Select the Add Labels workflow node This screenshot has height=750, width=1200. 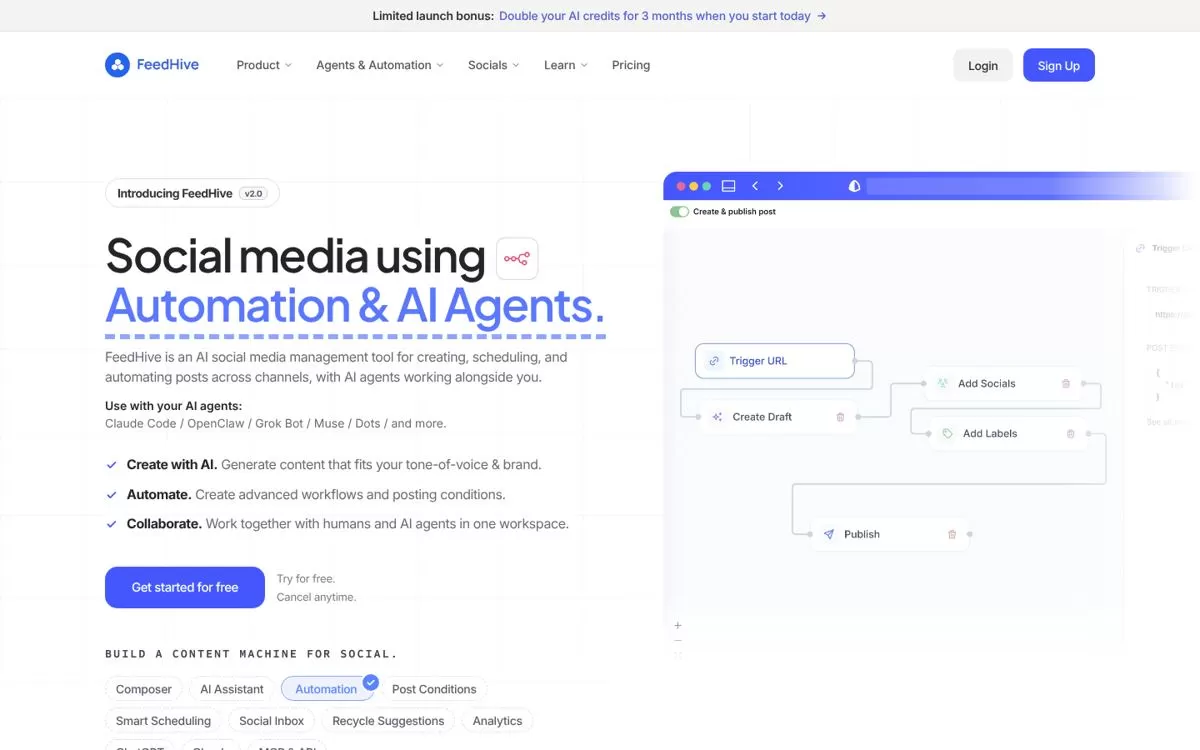pyautogui.click(x=1008, y=434)
